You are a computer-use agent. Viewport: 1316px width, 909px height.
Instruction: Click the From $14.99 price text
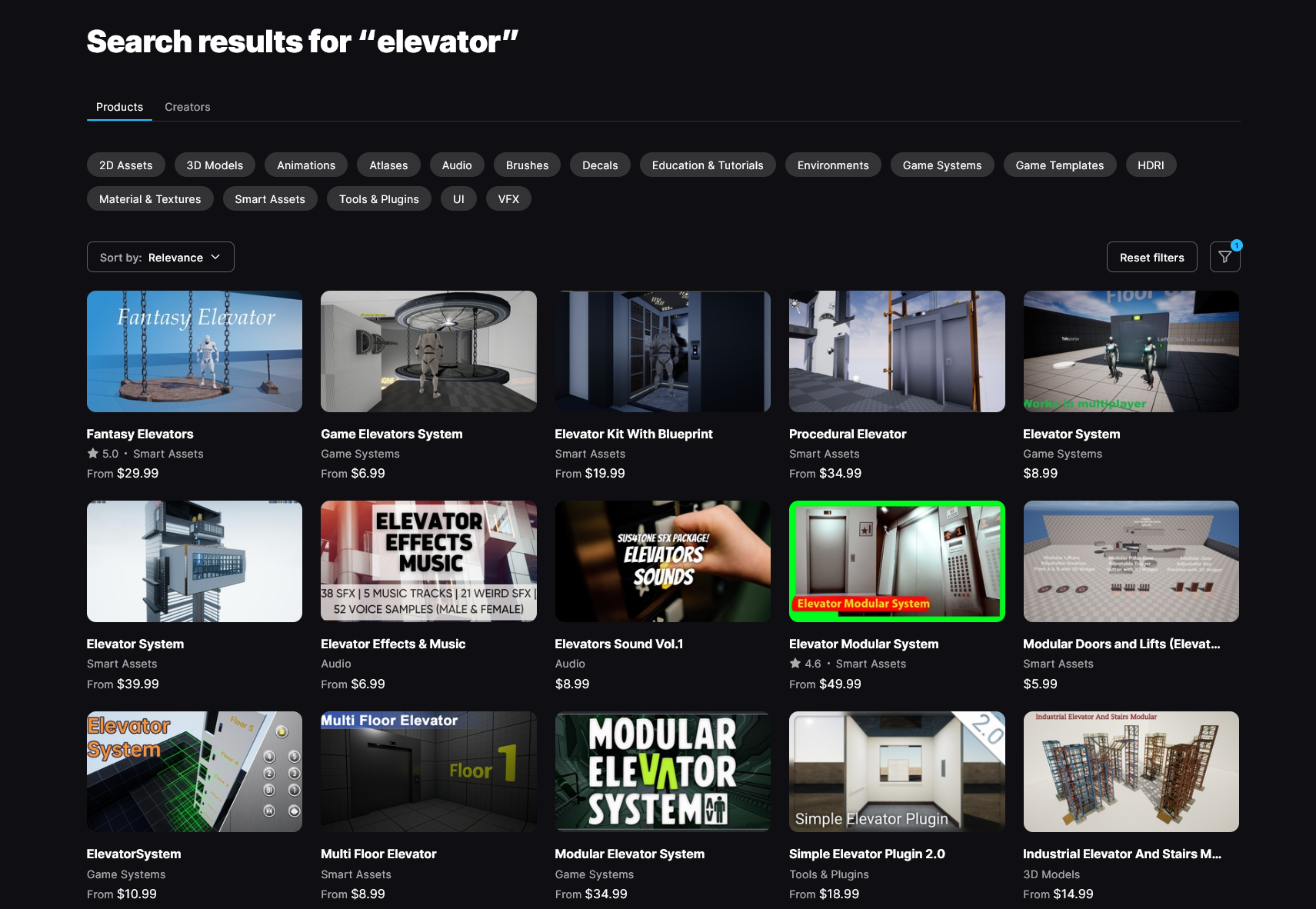(x=1058, y=894)
